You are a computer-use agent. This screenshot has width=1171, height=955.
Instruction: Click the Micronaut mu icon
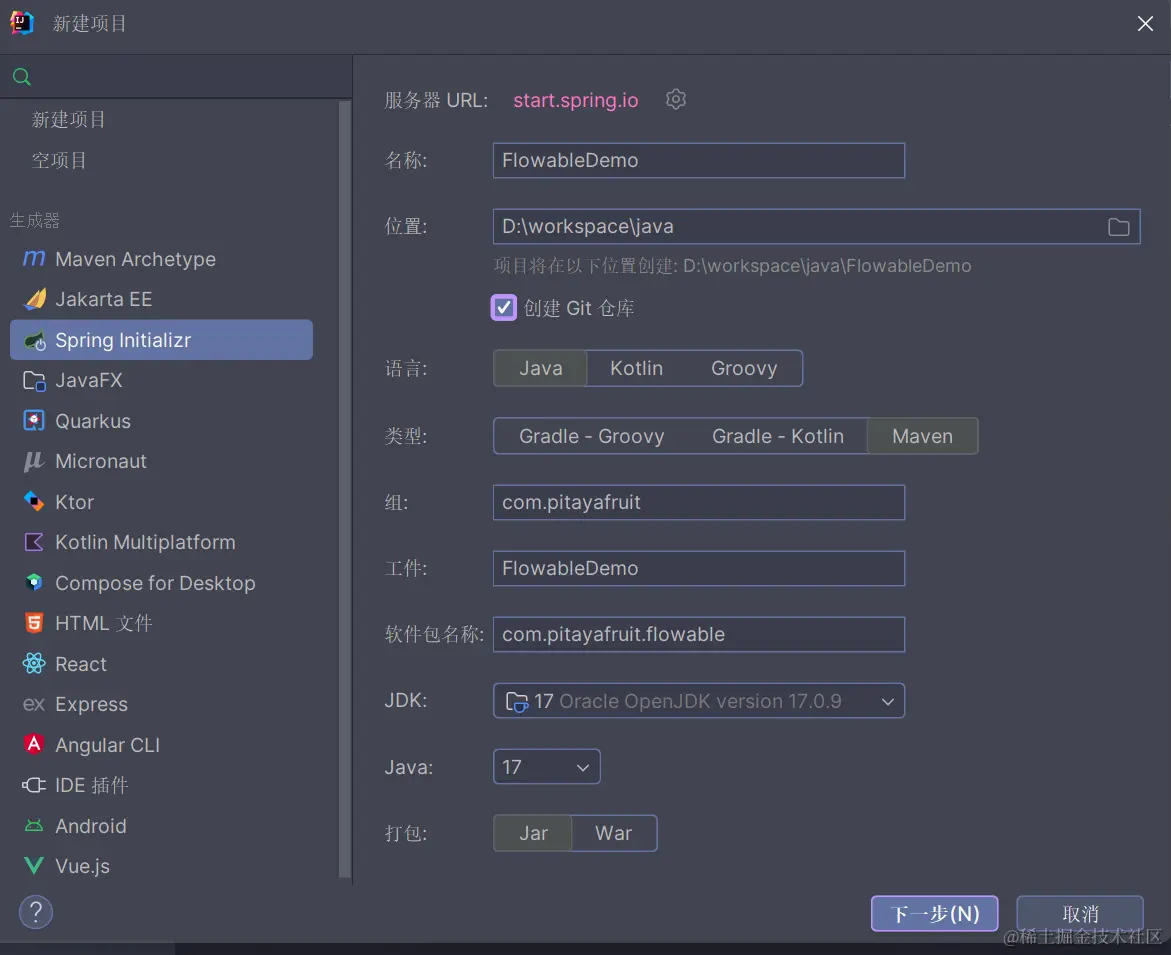[x=34, y=461]
